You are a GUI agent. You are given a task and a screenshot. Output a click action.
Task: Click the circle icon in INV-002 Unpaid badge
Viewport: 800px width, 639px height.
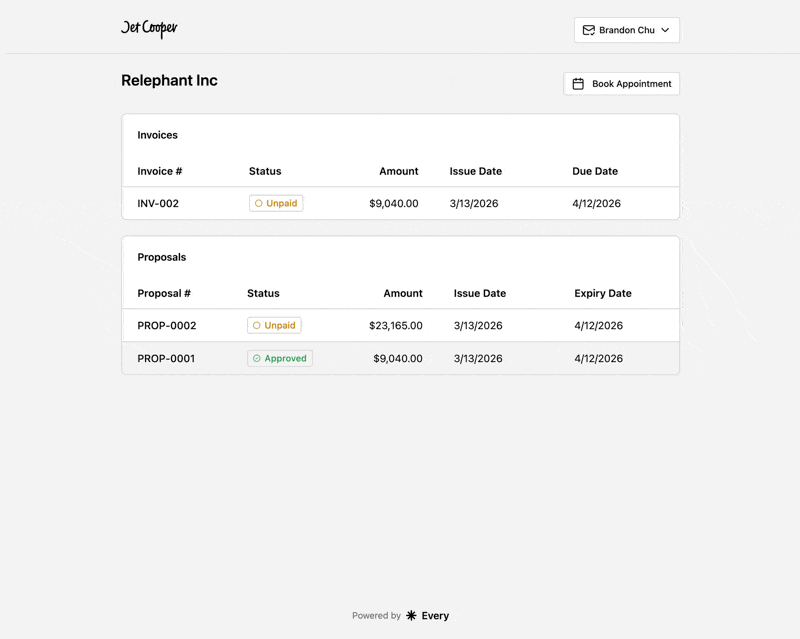pyautogui.click(x=258, y=203)
